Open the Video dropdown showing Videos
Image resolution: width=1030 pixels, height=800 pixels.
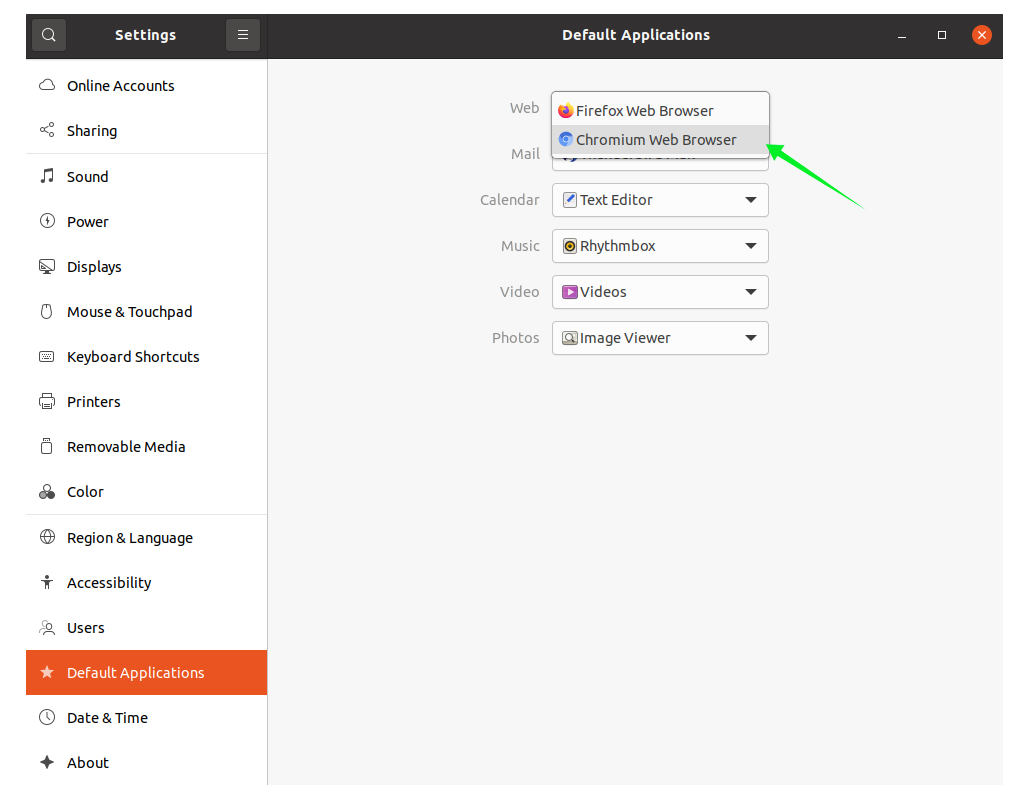660,292
